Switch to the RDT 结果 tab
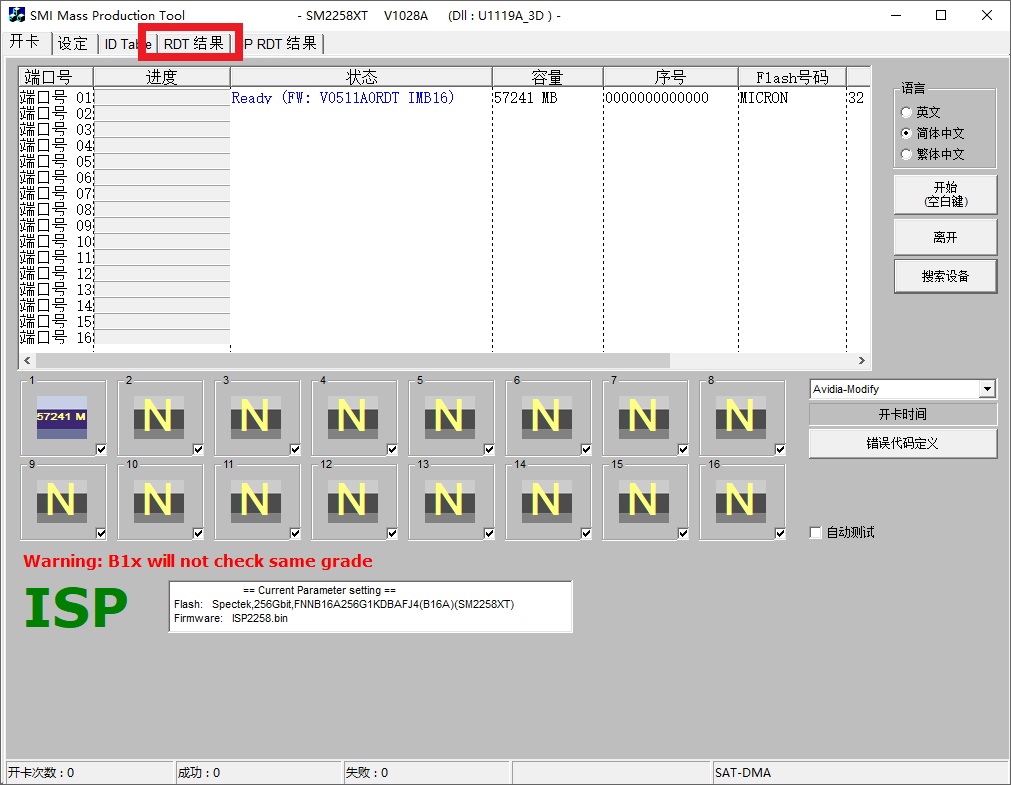The height and width of the screenshot is (785, 1011). 193,44
